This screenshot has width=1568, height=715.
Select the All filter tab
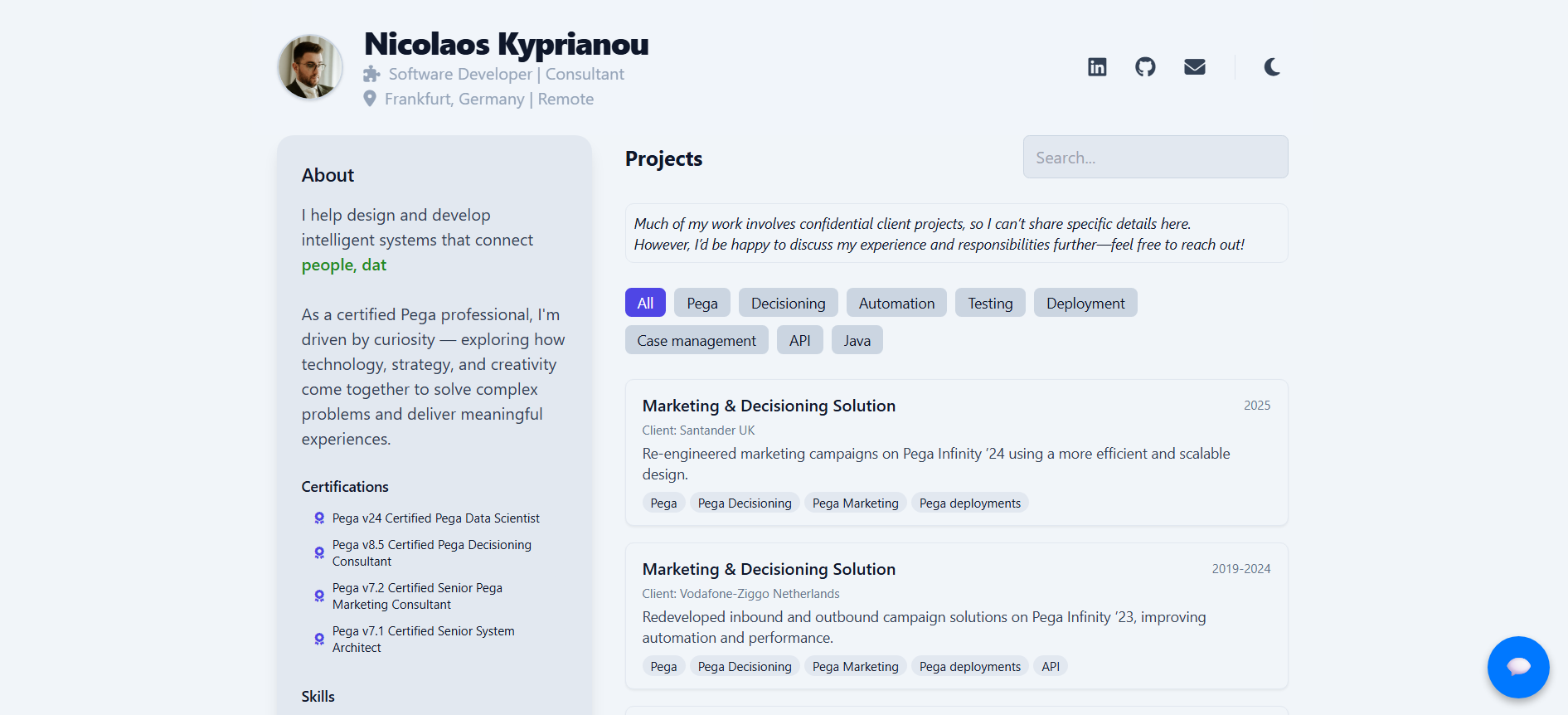point(645,304)
